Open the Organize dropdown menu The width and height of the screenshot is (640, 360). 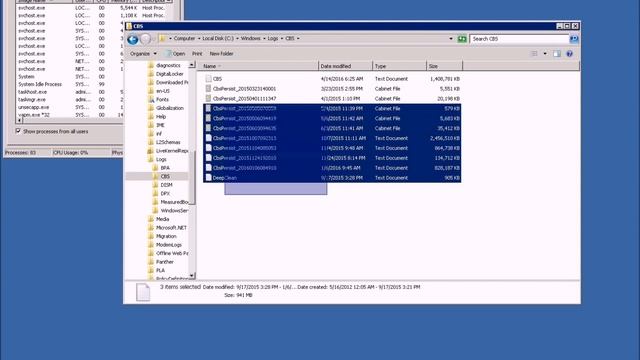click(143, 53)
